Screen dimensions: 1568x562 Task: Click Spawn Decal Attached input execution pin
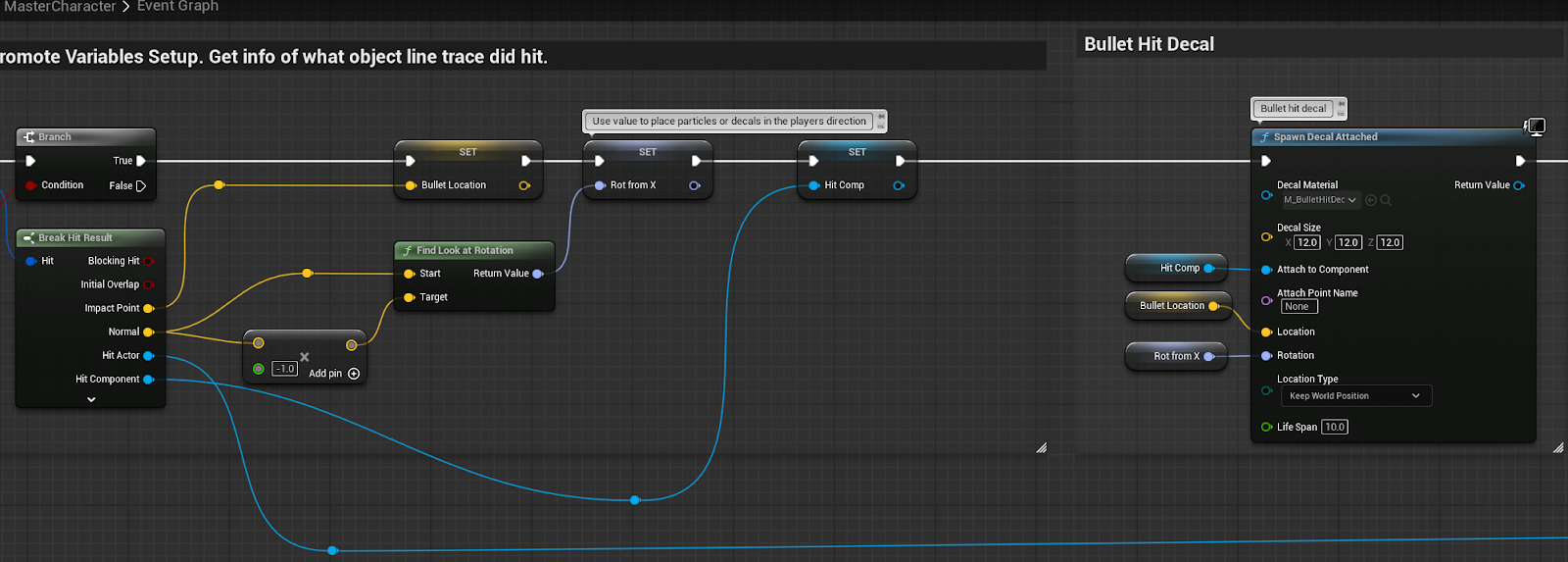pos(1266,161)
